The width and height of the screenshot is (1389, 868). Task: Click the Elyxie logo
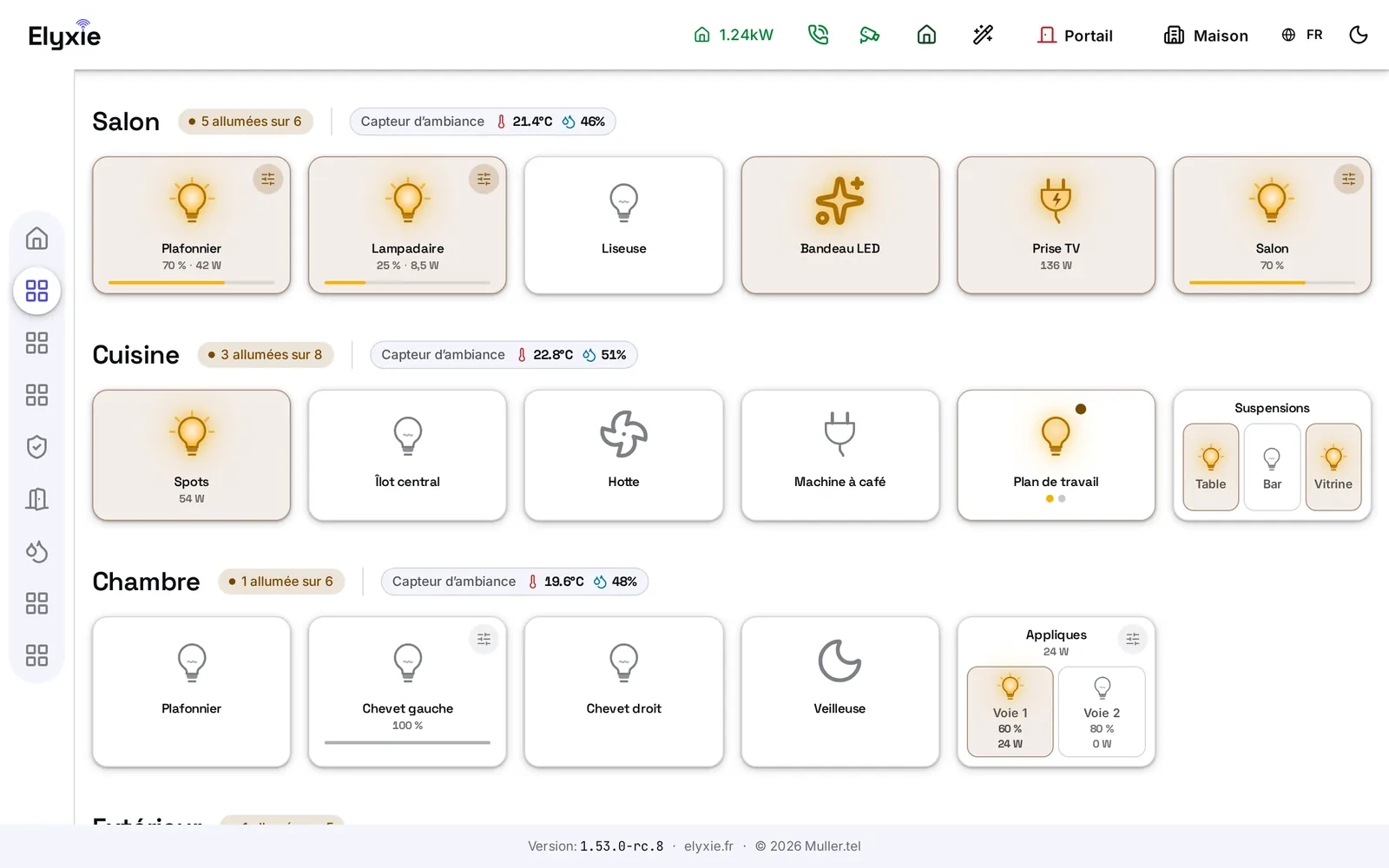(x=64, y=35)
